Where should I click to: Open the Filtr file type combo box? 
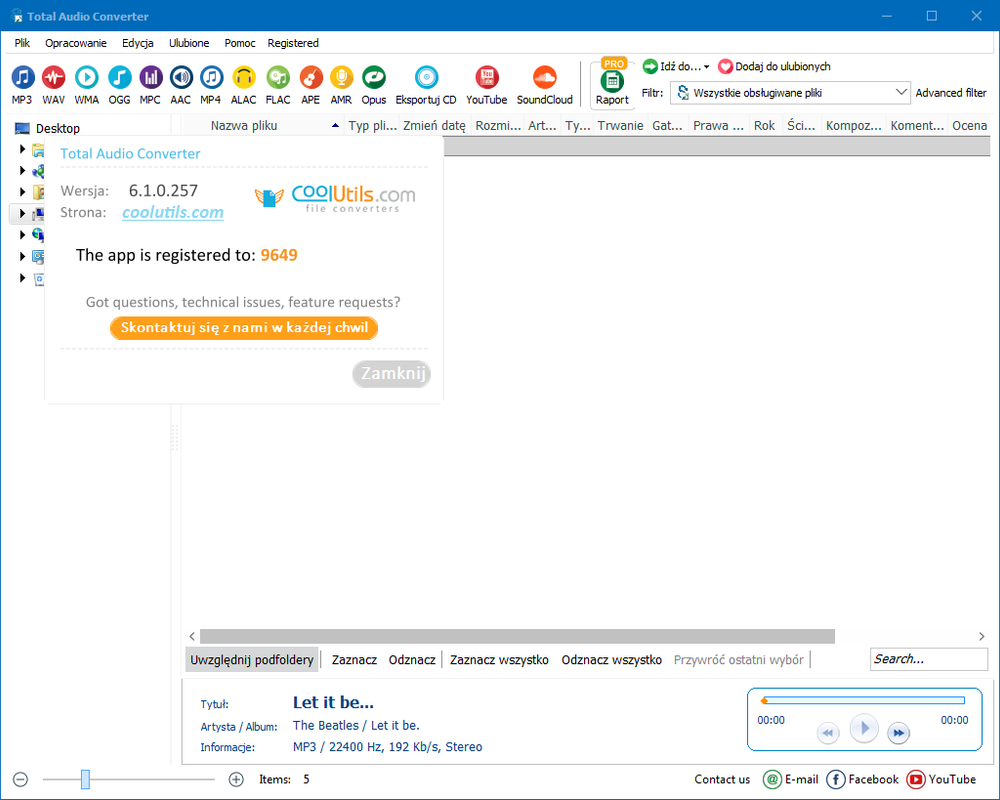790,93
